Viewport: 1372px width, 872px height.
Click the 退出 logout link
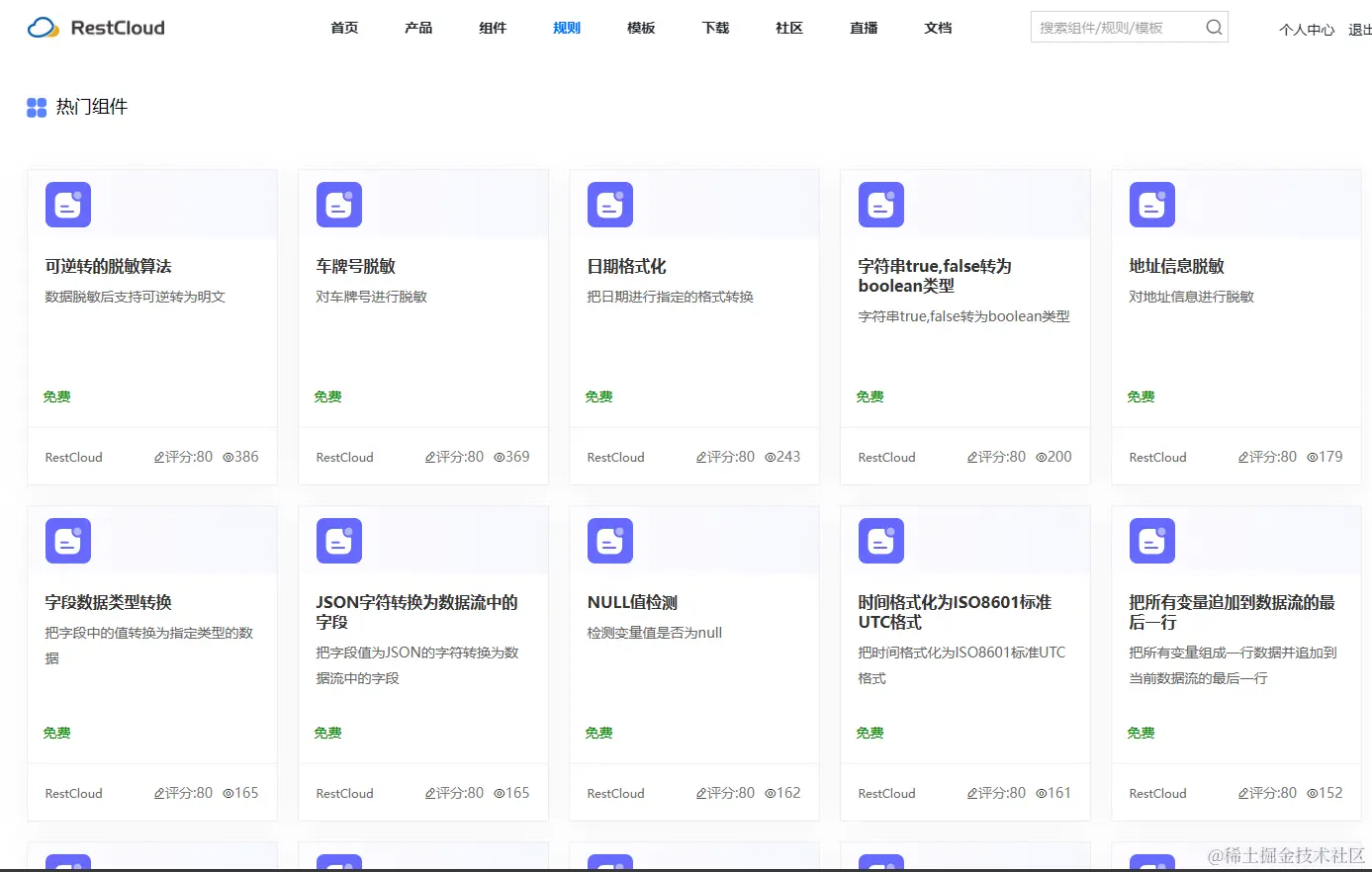pyautogui.click(x=1360, y=30)
